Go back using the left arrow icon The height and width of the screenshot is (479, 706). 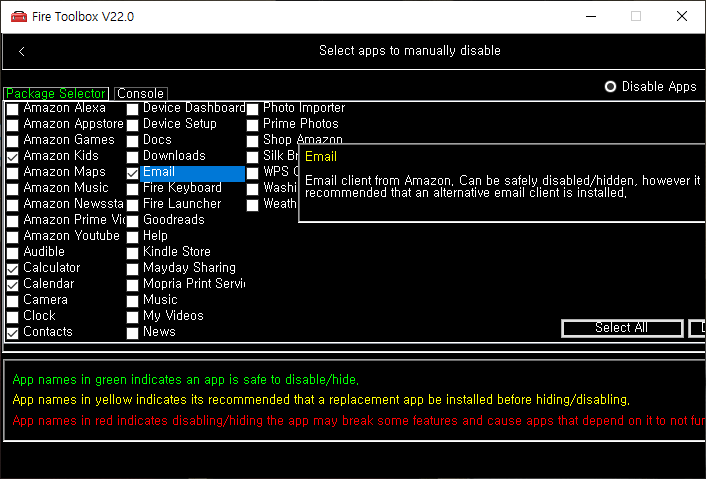(x=22, y=51)
